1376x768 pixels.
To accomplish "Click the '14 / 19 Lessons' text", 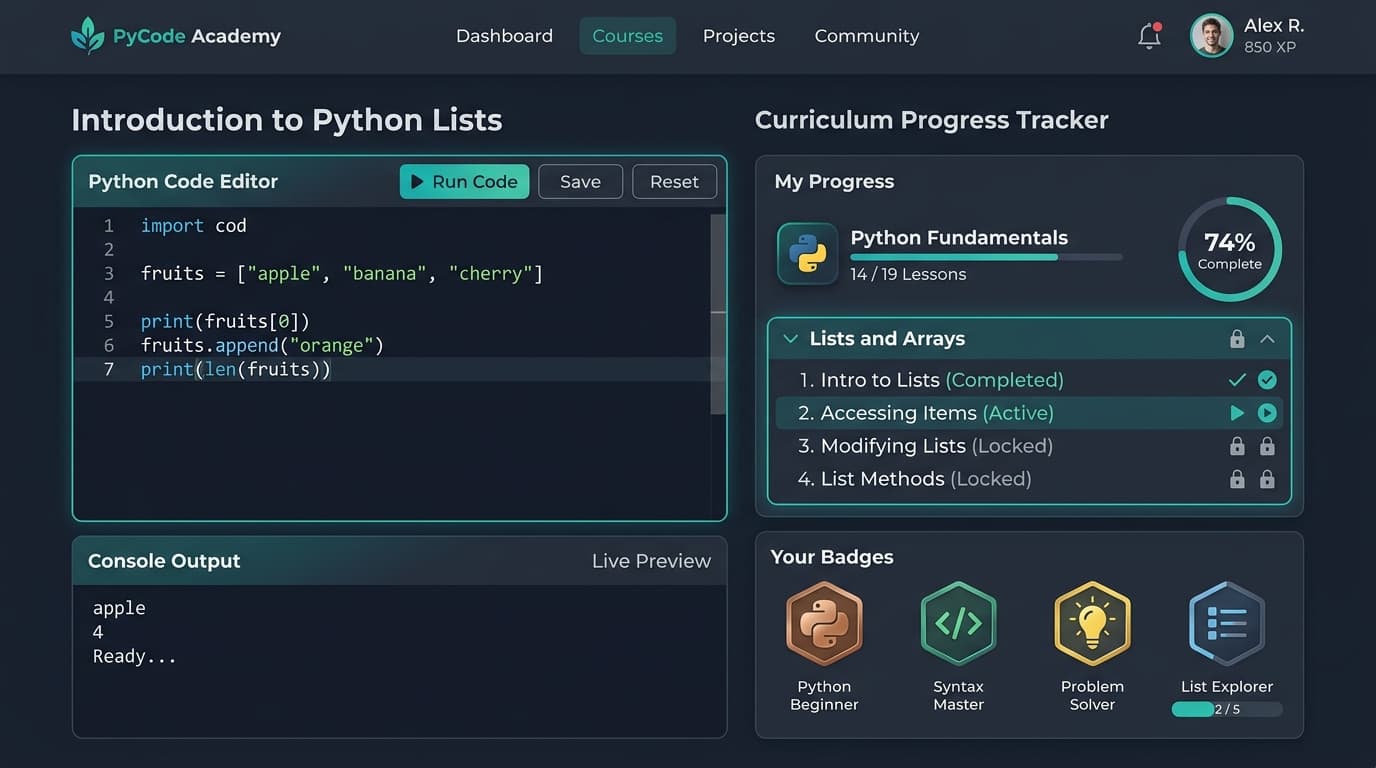I will pyautogui.click(x=908, y=275).
